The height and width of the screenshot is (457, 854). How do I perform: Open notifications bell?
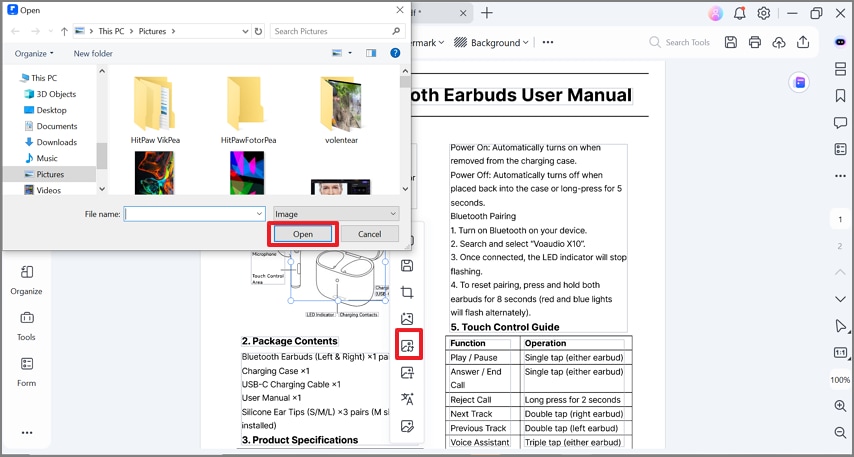tap(739, 13)
